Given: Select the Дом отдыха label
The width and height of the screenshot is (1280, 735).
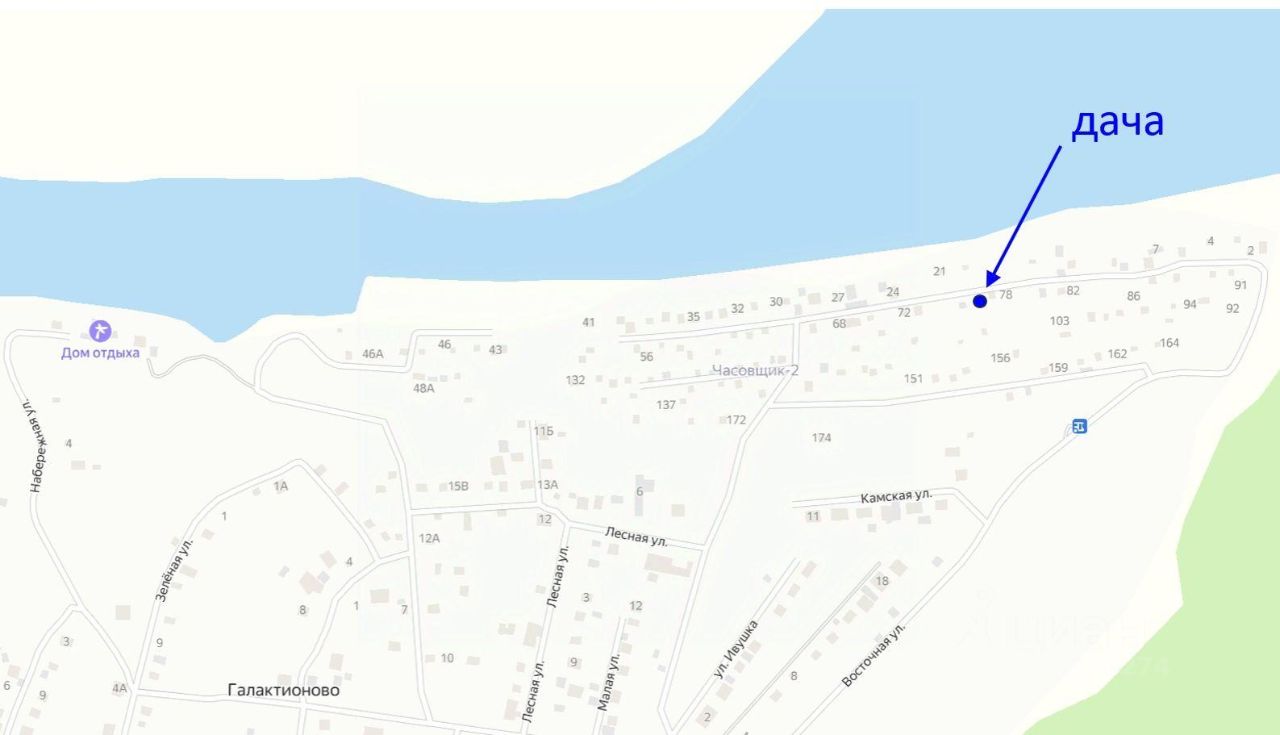Looking at the screenshot, I should click(100, 353).
